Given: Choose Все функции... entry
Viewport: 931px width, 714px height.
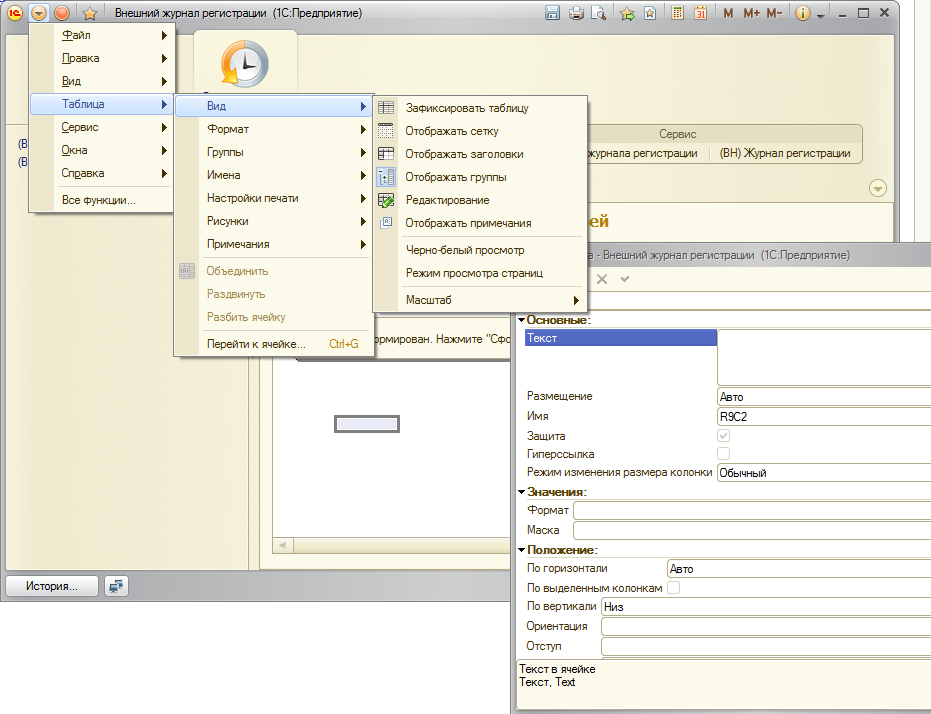Looking at the screenshot, I should click(x=102, y=200).
